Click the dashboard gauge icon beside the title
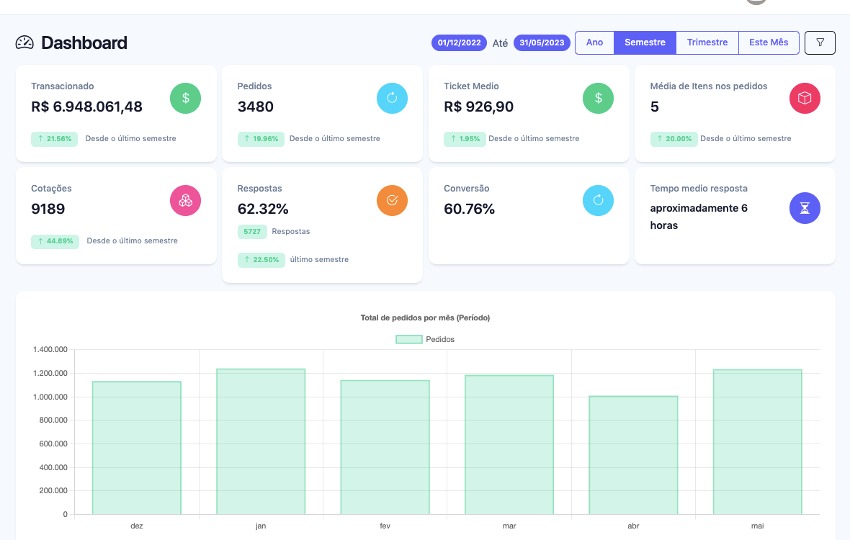 (x=25, y=43)
